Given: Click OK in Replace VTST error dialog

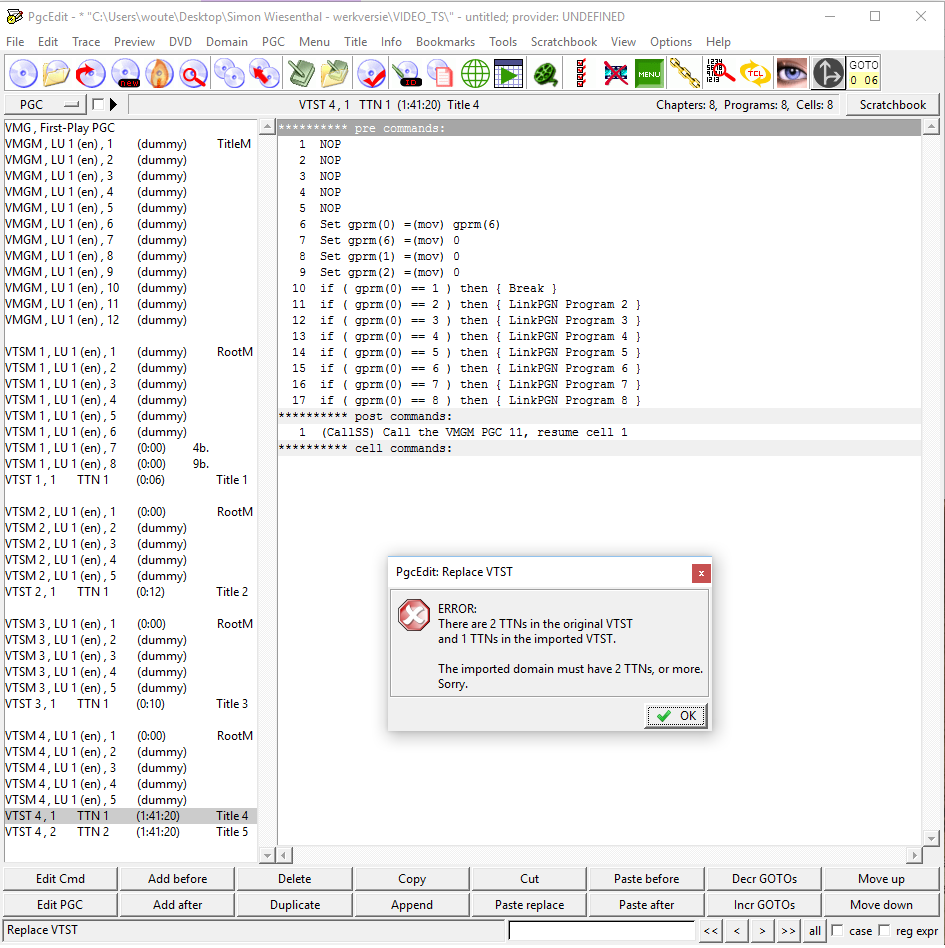Looking at the screenshot, I should 676,716.
